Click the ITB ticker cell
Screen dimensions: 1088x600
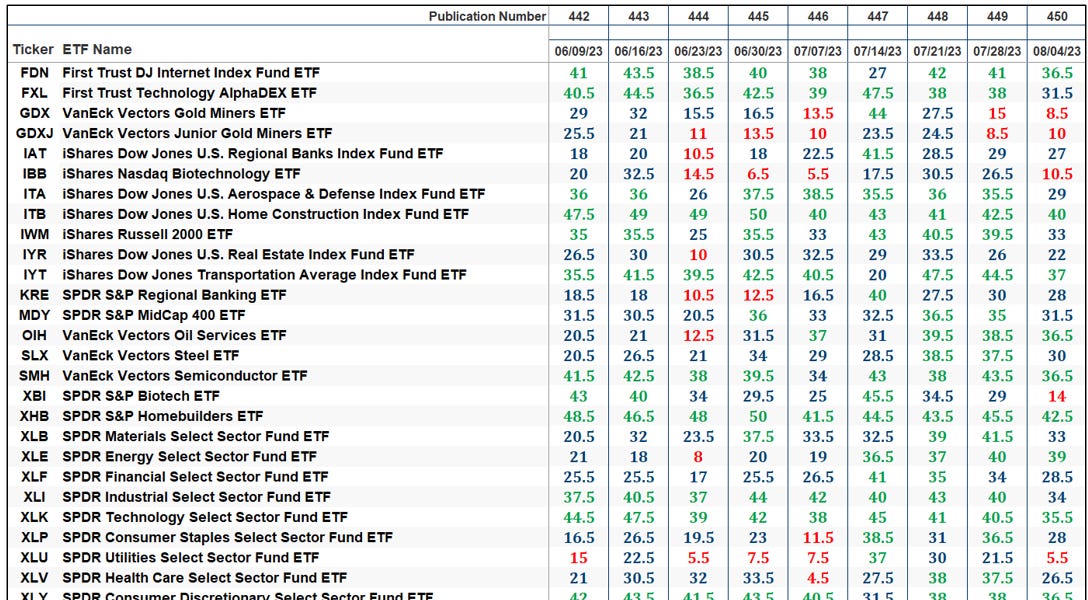click(x=34, y=214)
